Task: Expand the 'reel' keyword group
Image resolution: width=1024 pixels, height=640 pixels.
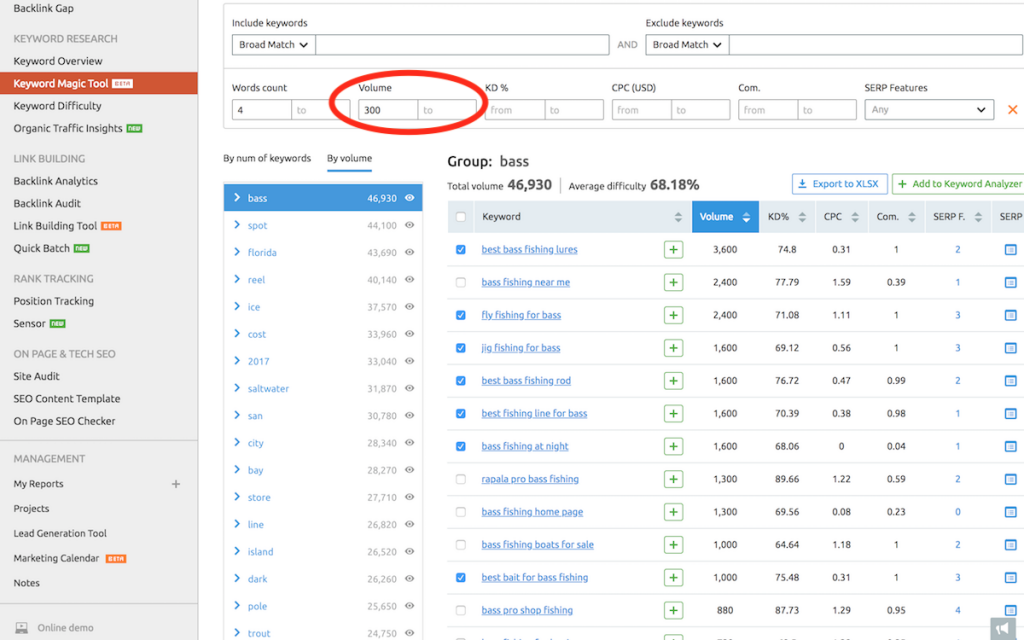Action: coord(236,280)
